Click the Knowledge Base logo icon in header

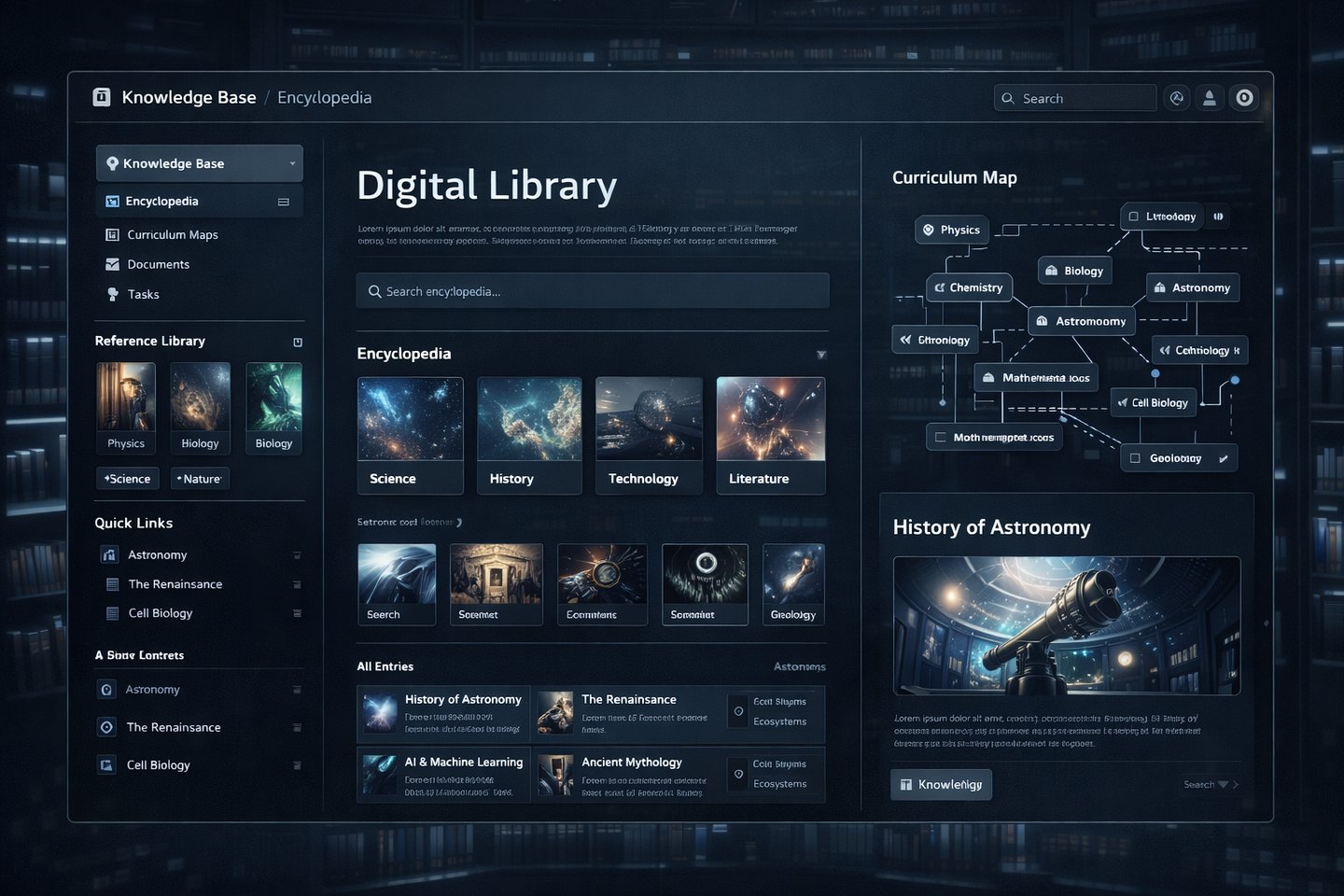[x=102, y=97]
